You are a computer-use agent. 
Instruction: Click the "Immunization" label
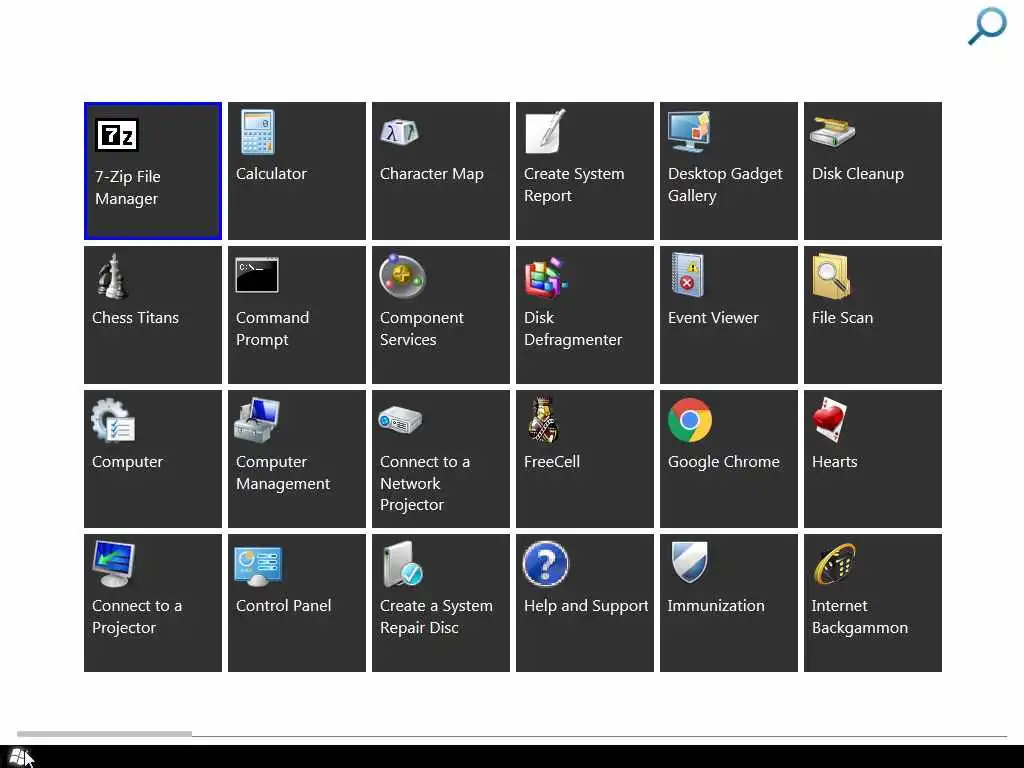(x=716, y=606)
